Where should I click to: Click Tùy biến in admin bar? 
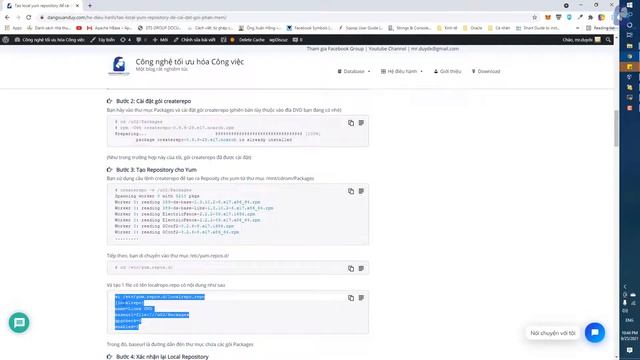coord(102,40)
